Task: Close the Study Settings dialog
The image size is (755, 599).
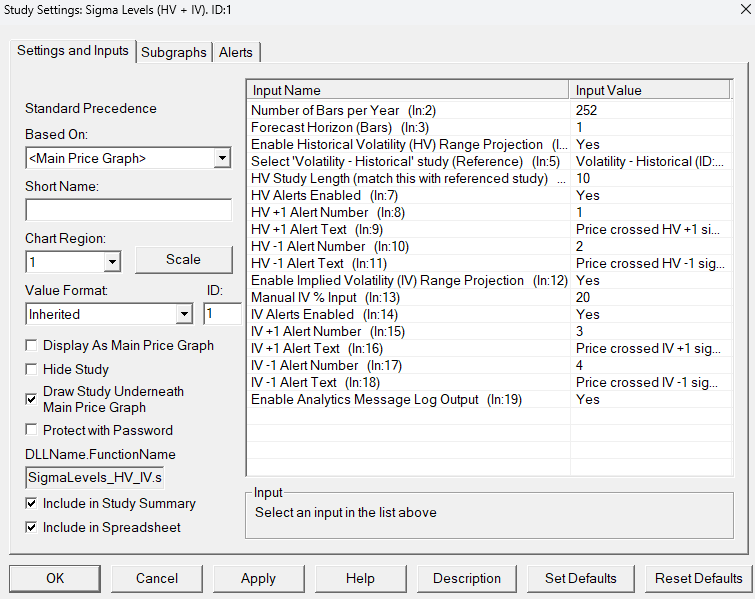Action: click(x=745, y=9)
